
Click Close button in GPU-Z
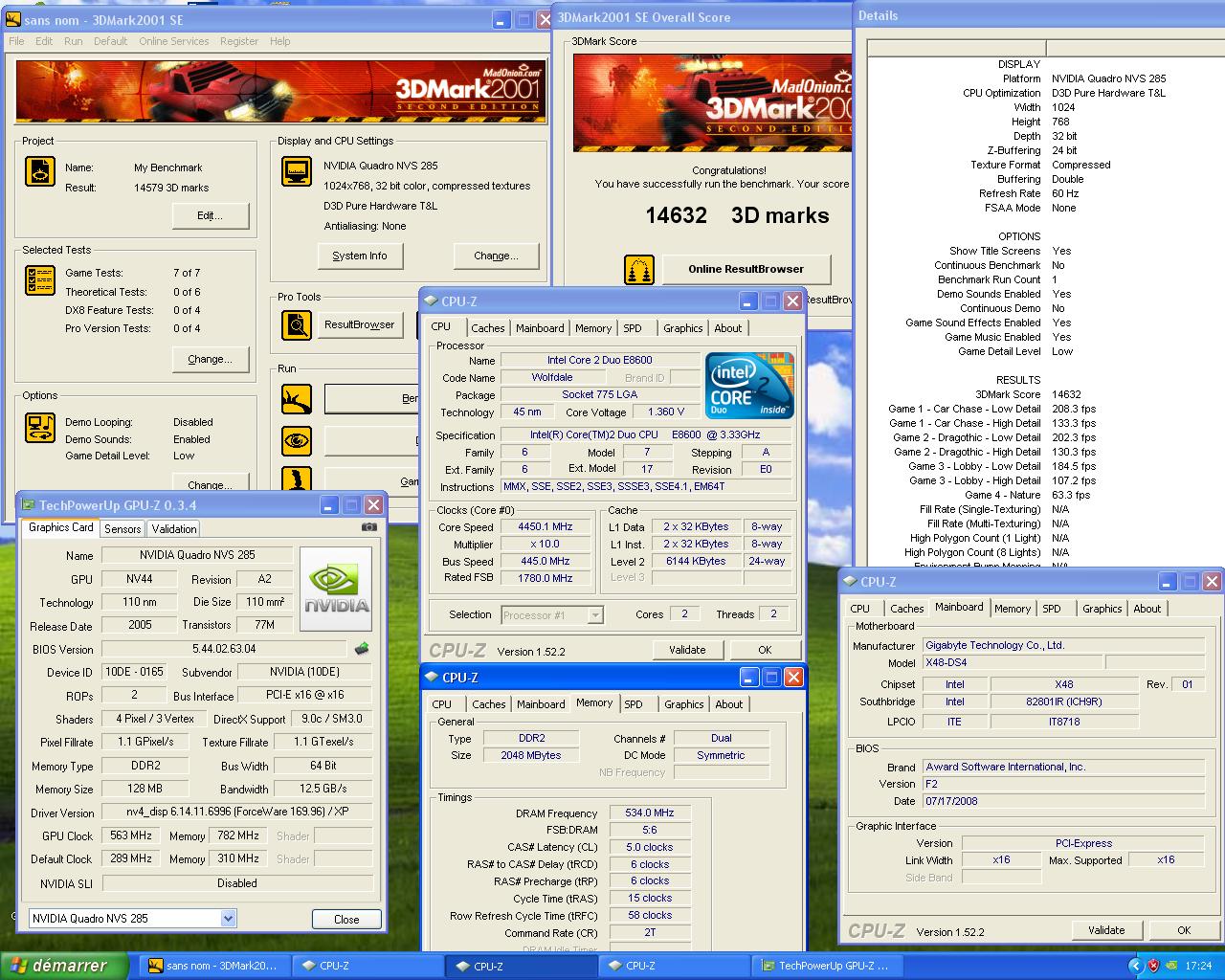(346, 919)
